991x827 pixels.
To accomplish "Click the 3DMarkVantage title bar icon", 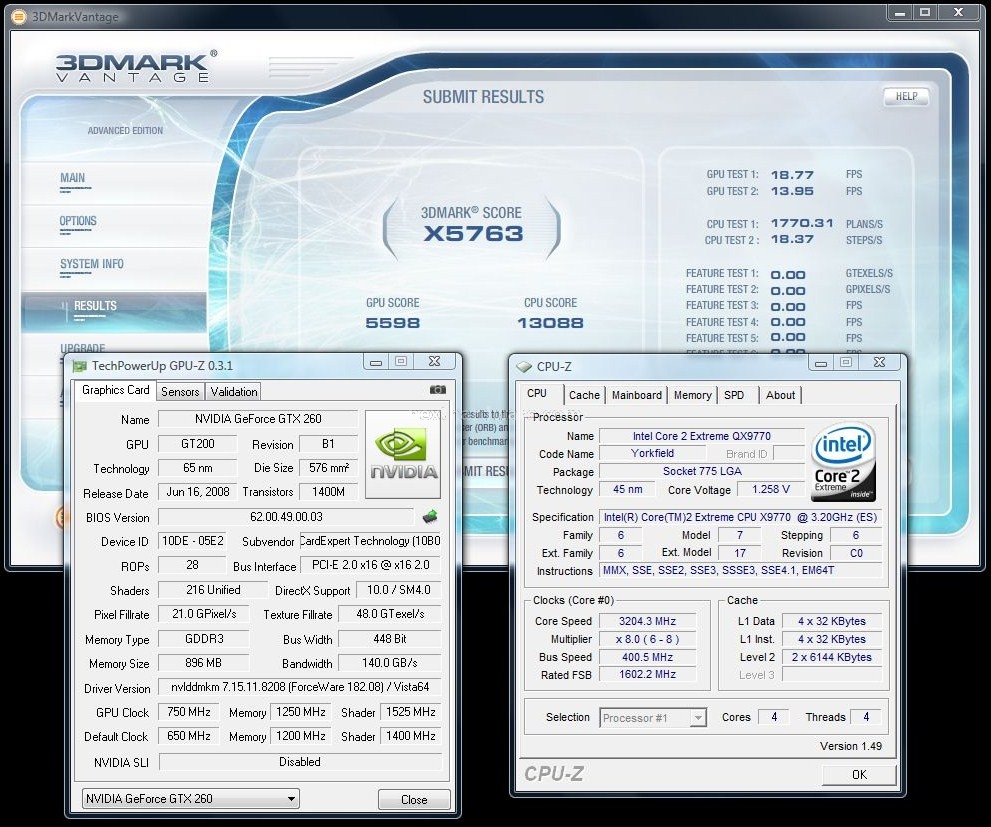I will click(20, 16).
